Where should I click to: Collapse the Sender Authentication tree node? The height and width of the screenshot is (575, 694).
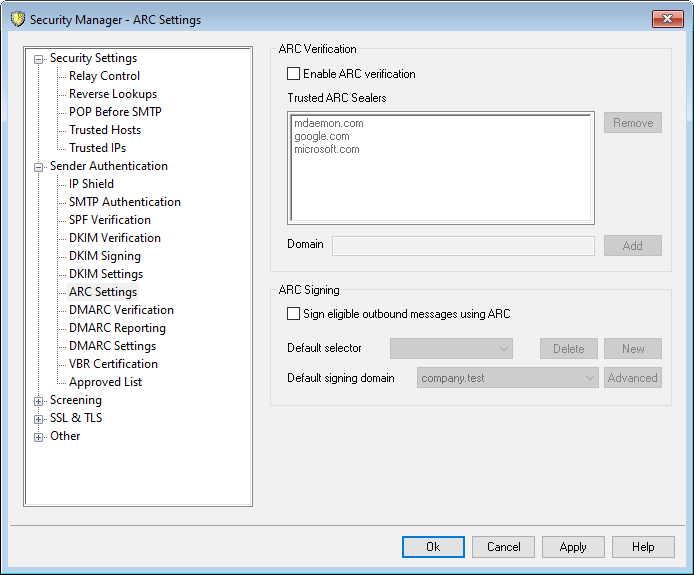tap(39, 167)
